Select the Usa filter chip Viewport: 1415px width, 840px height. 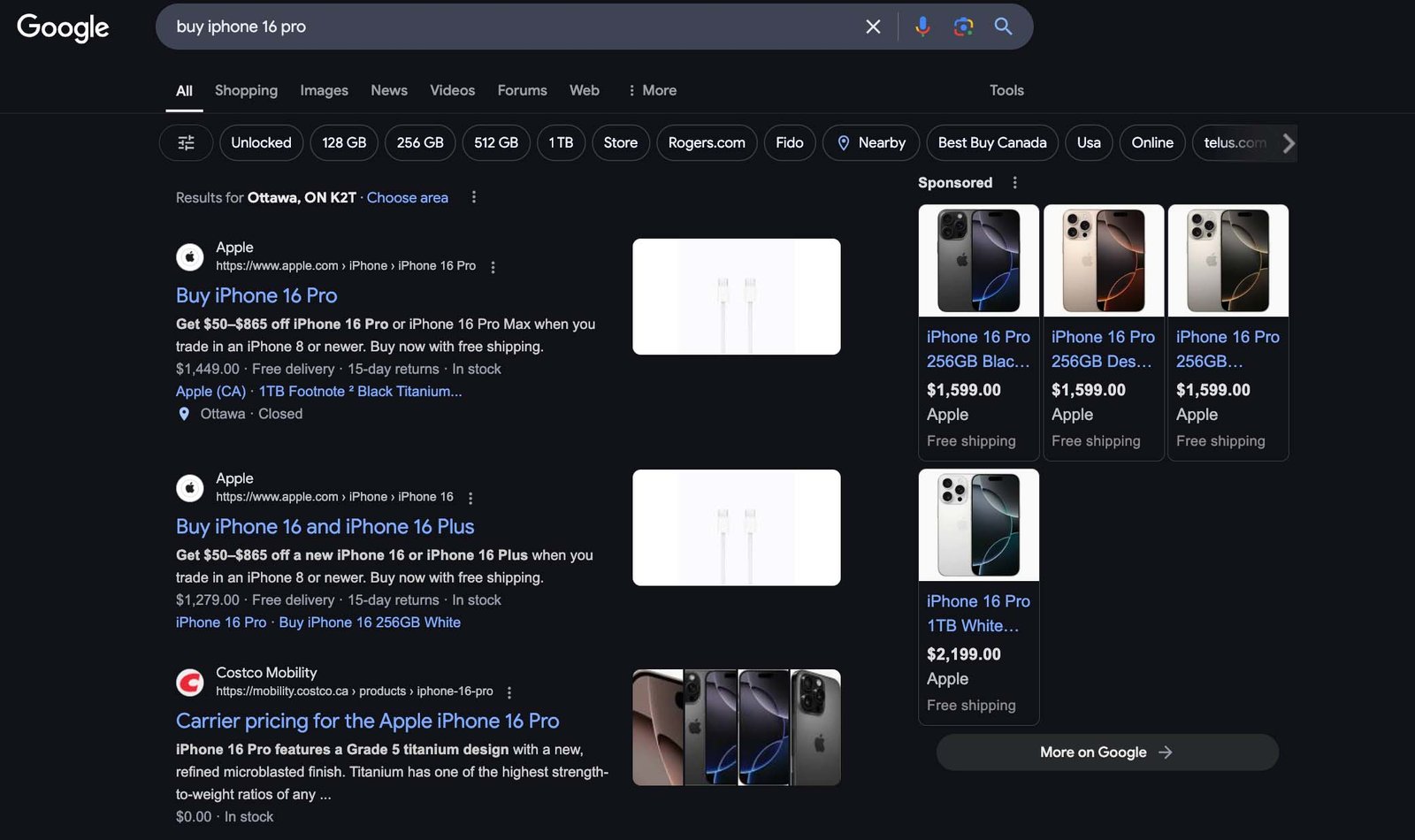(x=1089, y=142)
